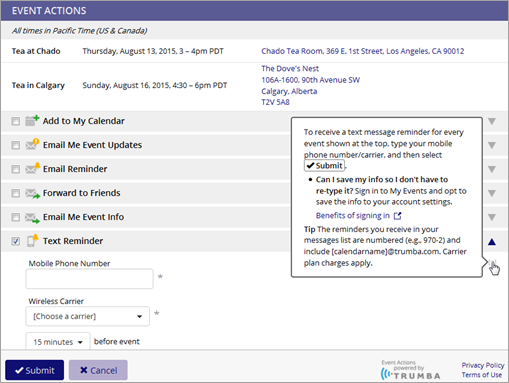Click the Forward to Friends label
Viewport: 509px width, 383px height.
82,193
